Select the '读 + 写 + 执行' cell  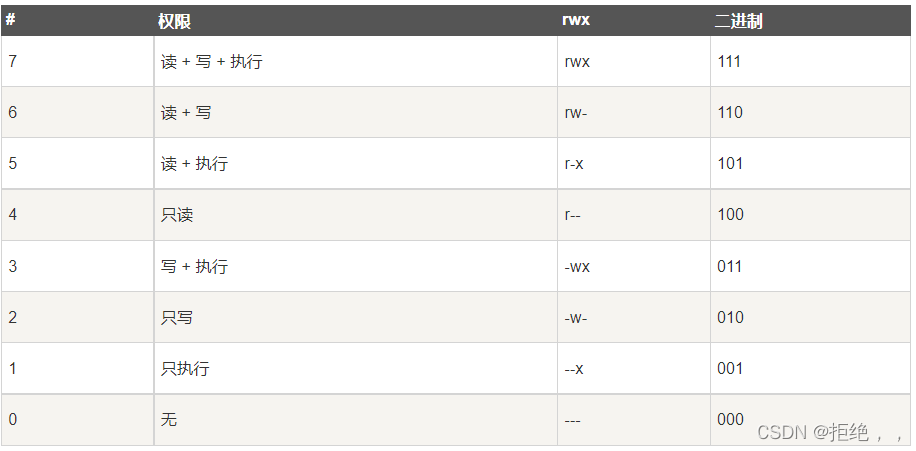click(212, 62)
